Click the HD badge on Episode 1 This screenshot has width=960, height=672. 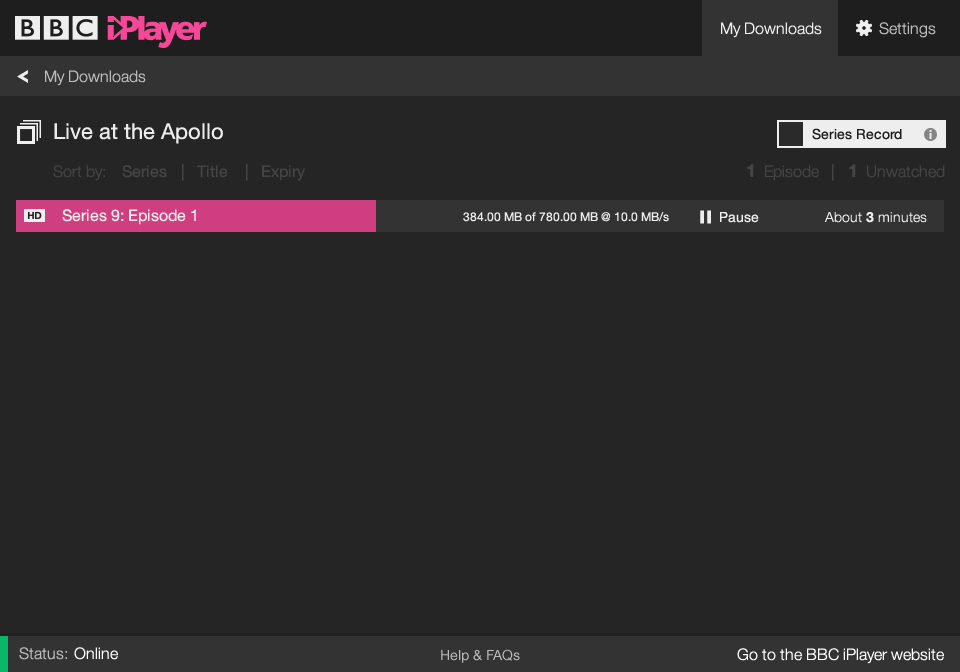click(x=34, y=215)
